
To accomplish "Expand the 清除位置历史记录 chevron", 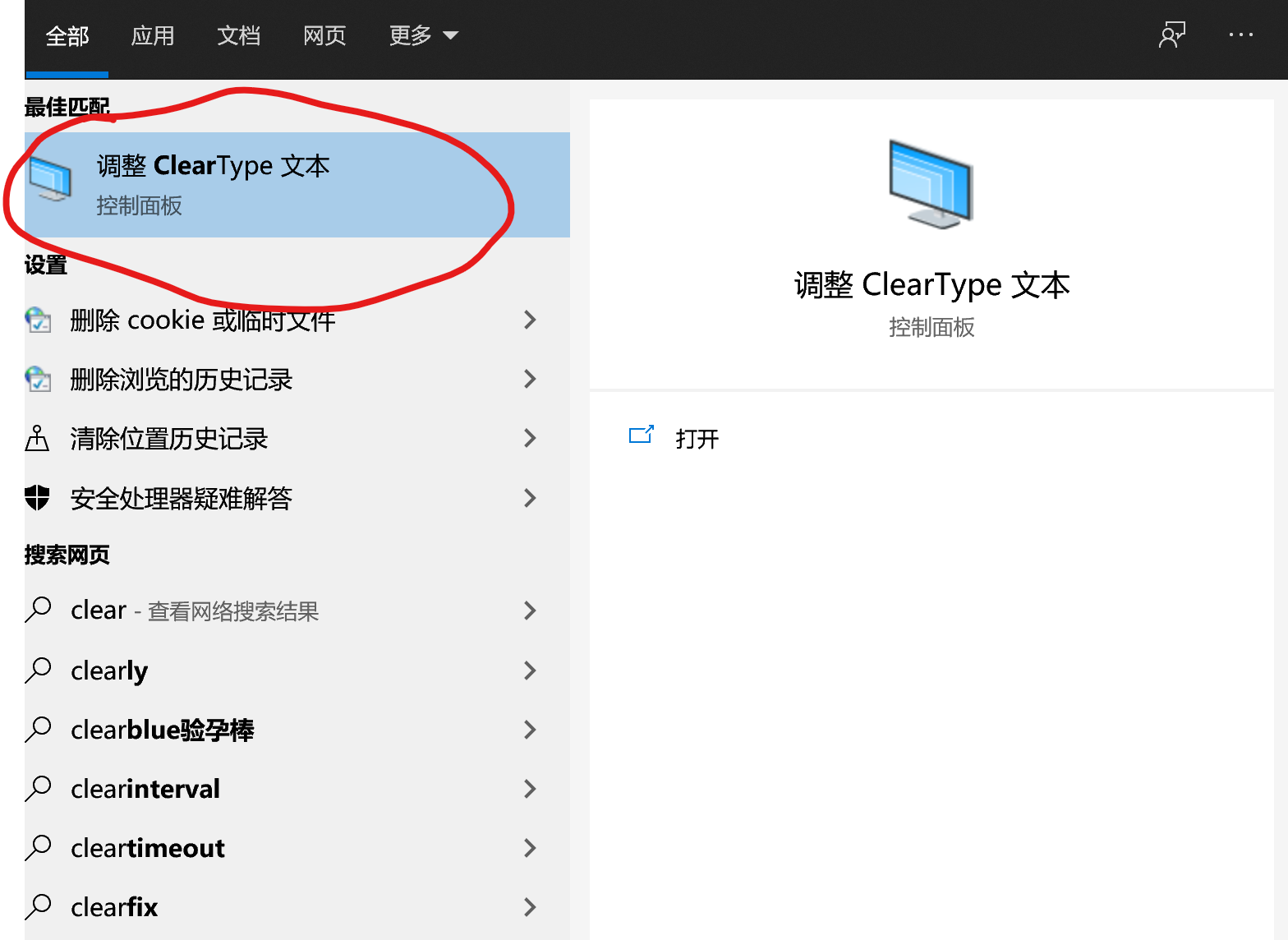I will (x=530, y=438).
